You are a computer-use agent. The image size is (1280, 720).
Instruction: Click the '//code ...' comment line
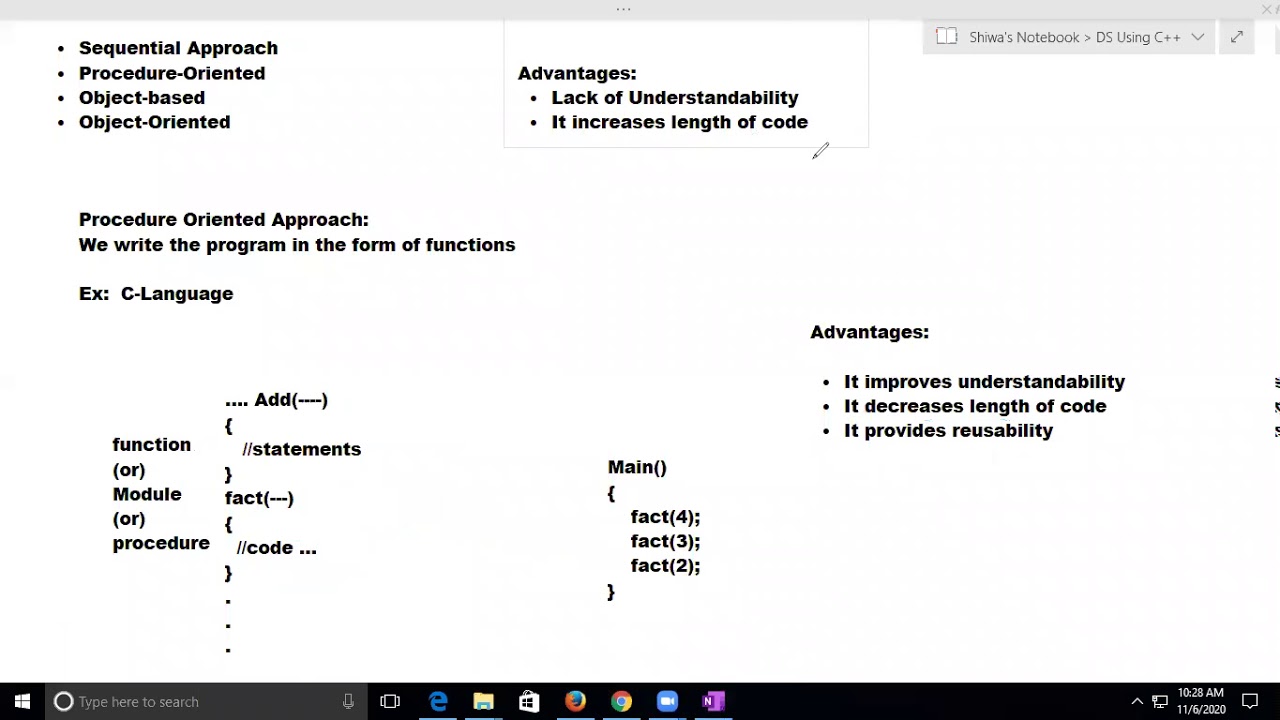(x=276, y=547)
